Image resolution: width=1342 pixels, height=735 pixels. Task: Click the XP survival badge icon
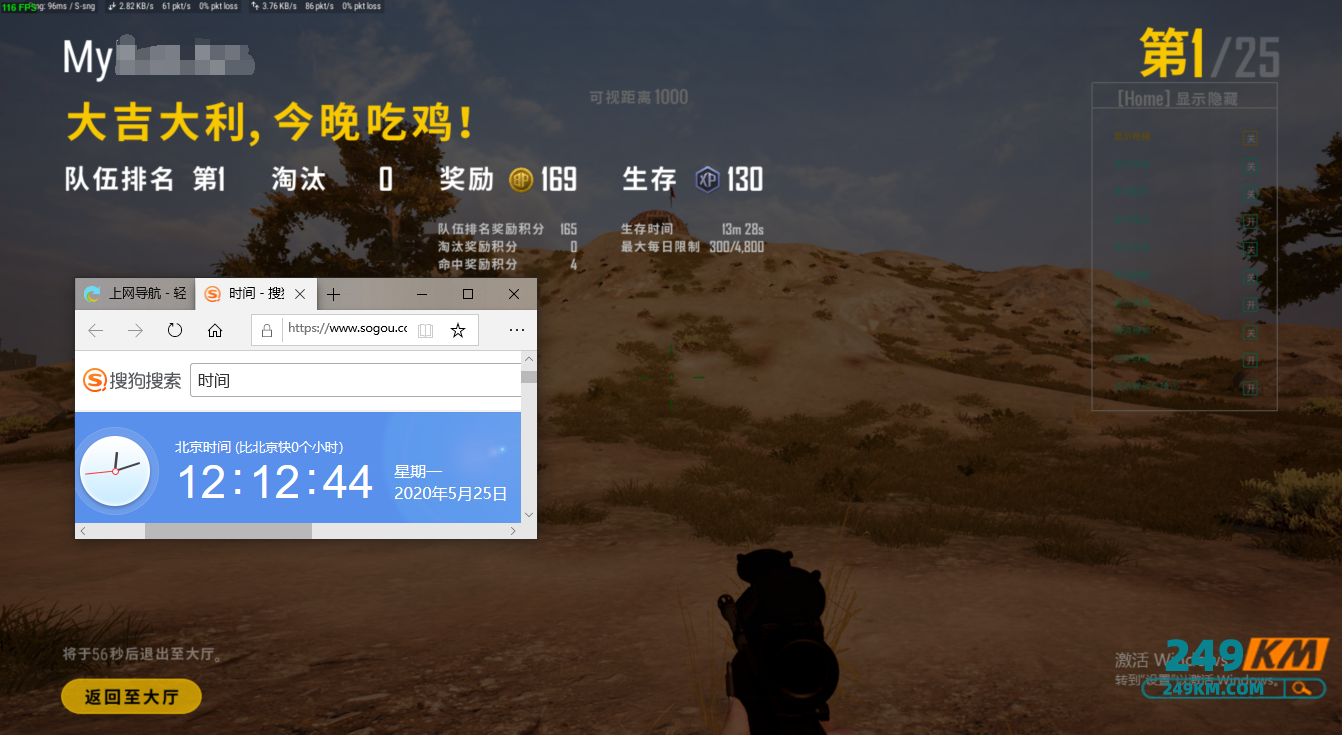tap(708, 180)
